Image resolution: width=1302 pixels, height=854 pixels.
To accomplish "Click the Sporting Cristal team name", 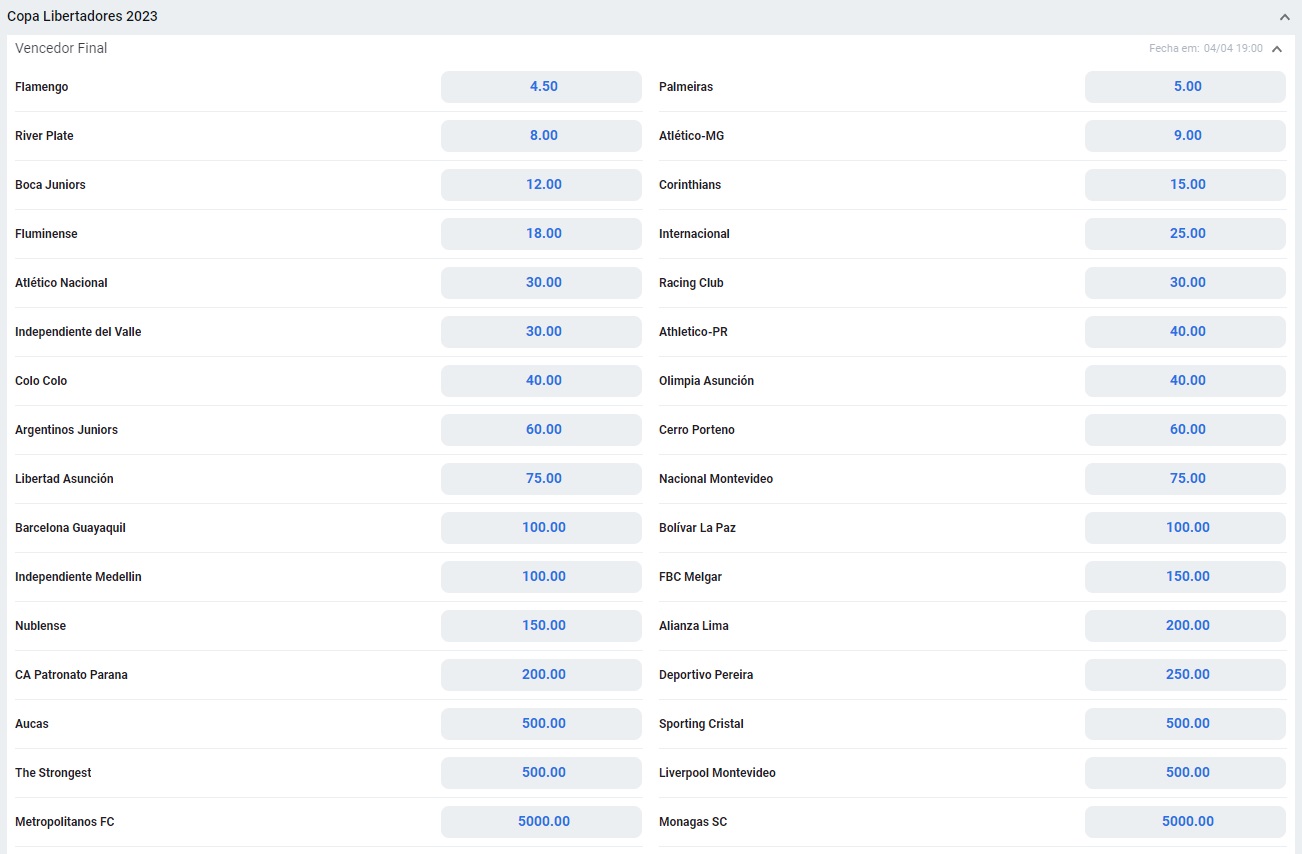I will tap(701, 724).
